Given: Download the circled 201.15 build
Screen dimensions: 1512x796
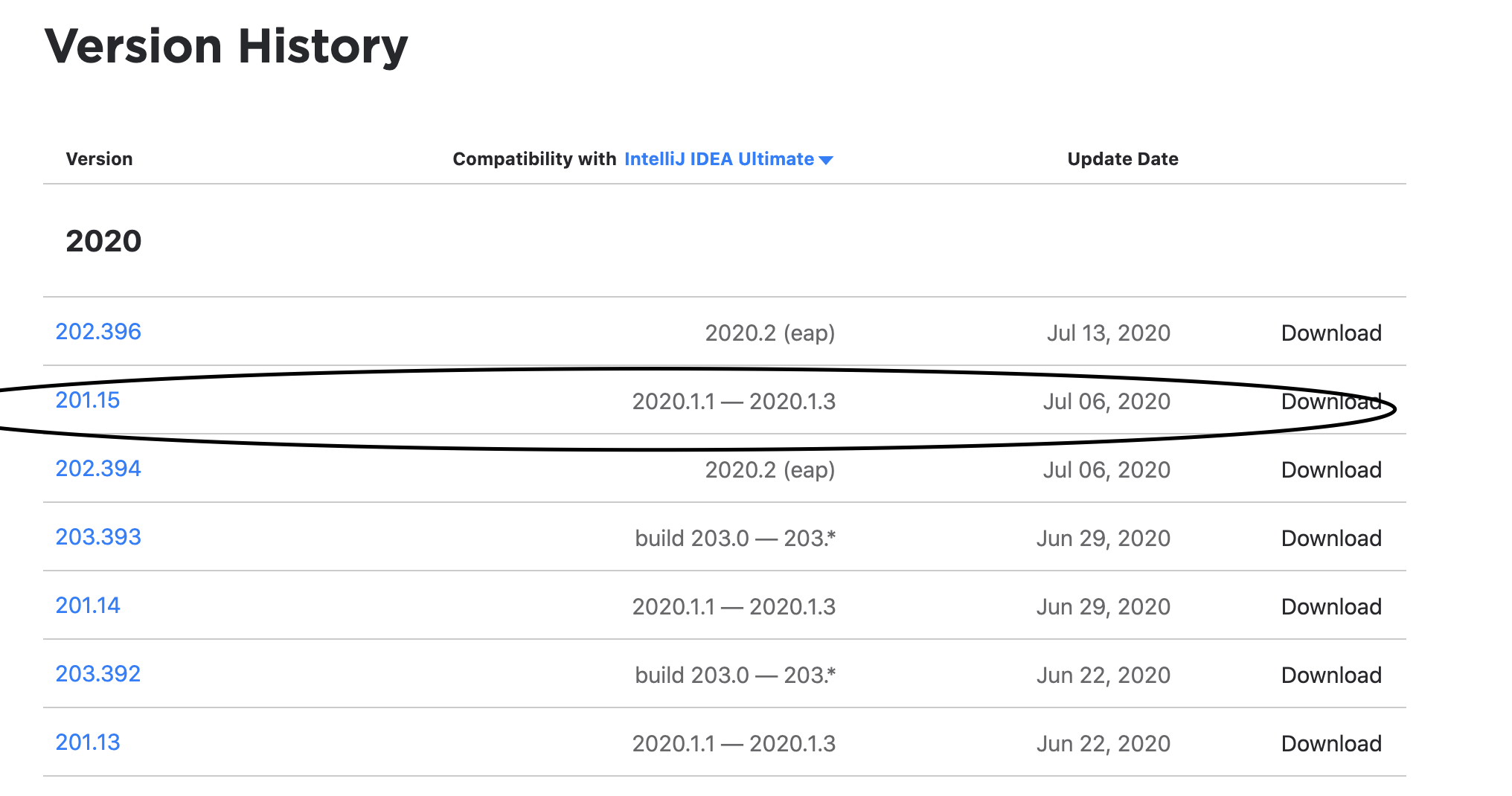Looking at the screenshot, I should 1331,401.
